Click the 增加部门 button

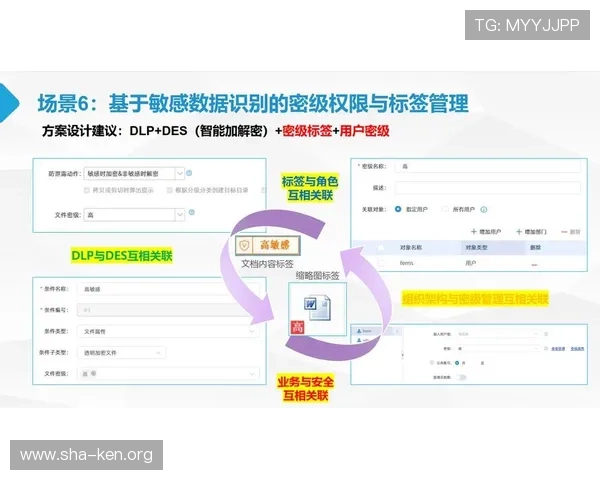click(531, 232)
